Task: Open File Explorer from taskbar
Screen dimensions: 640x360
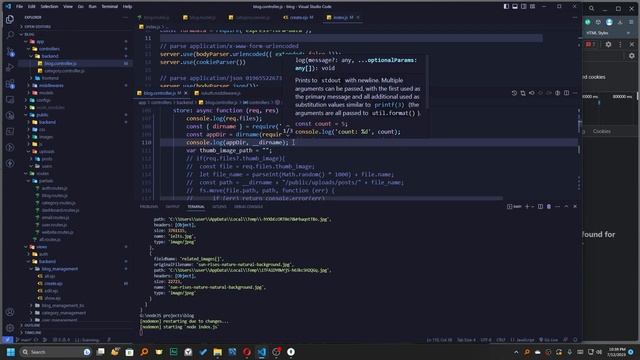Action: point(218,352)
